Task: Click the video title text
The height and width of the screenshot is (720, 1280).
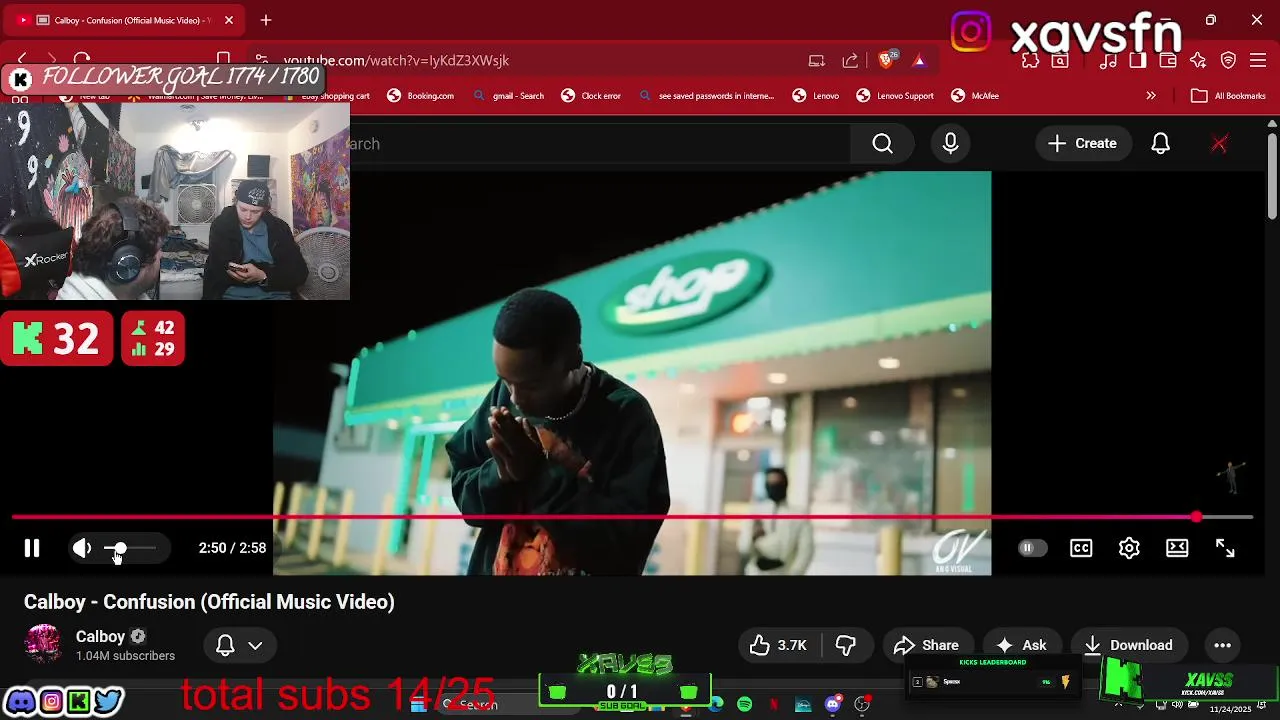Action: tap(209, 602)
